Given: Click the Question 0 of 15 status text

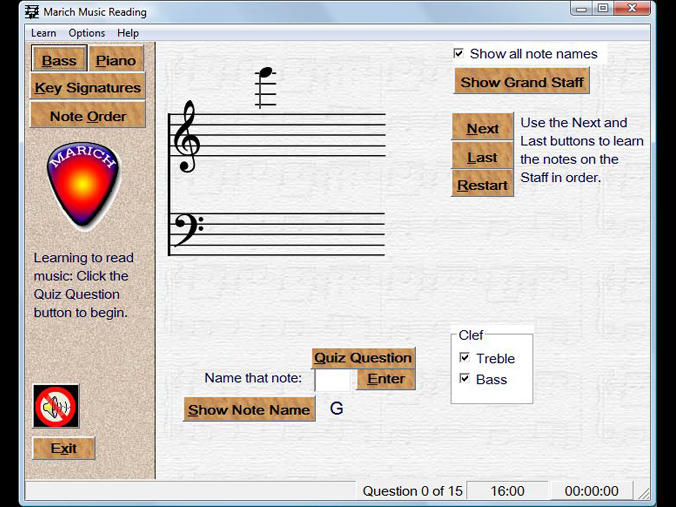Looking at the screenshot, I should 412,491.
